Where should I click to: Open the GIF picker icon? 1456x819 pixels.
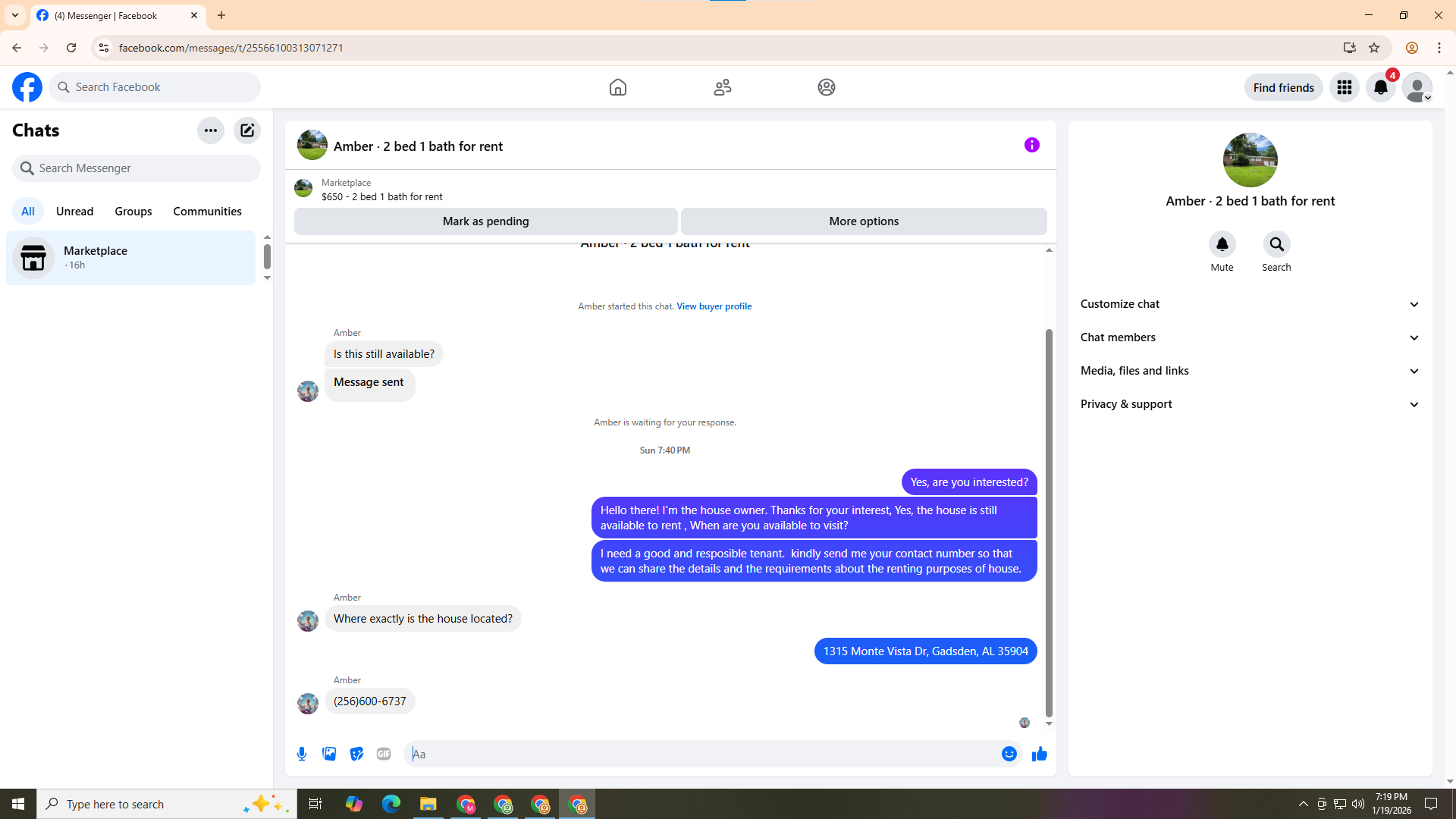pyautogui.click(x=384, y=754)
